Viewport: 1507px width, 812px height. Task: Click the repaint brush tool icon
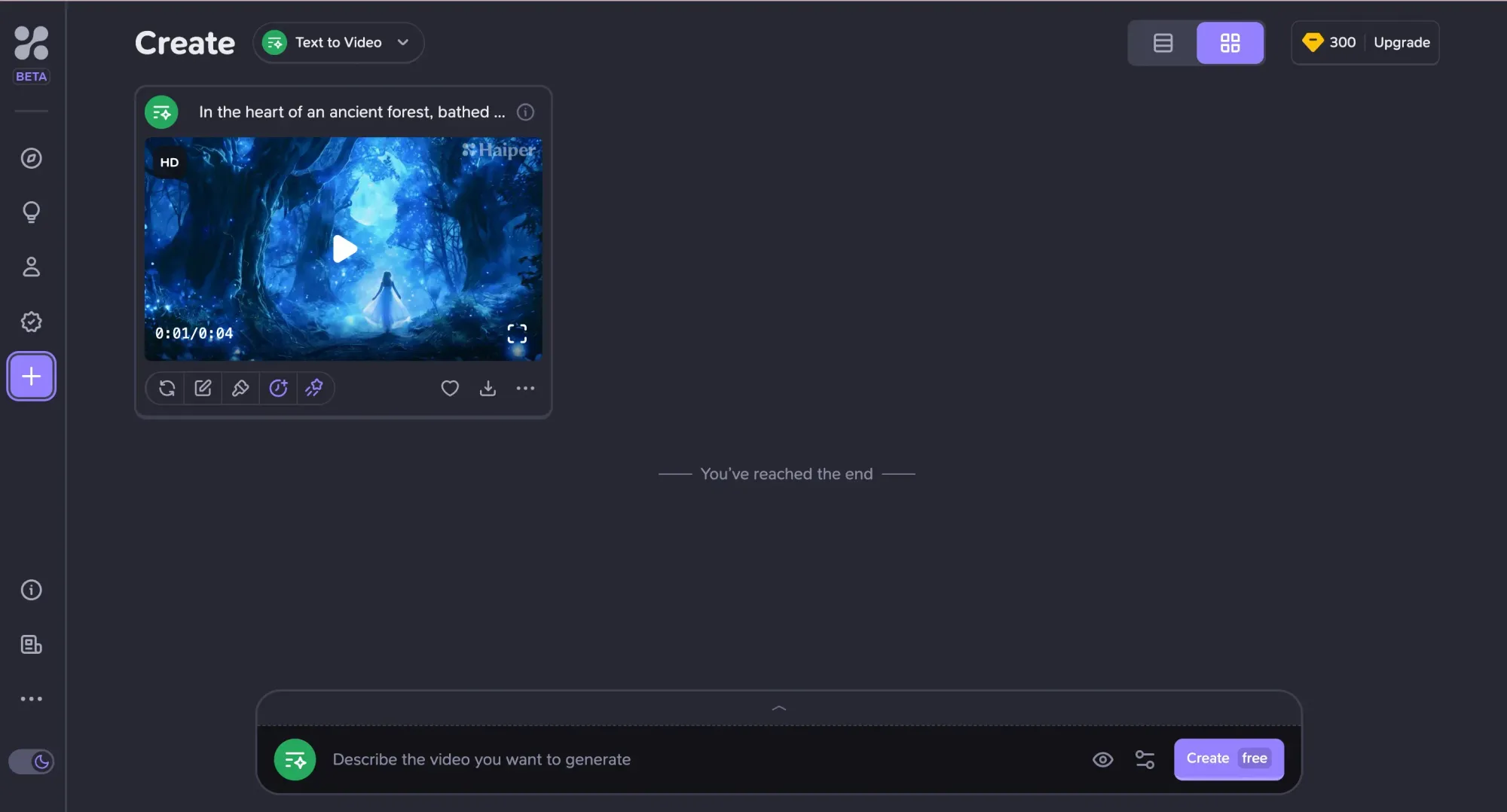pos(240,388)
